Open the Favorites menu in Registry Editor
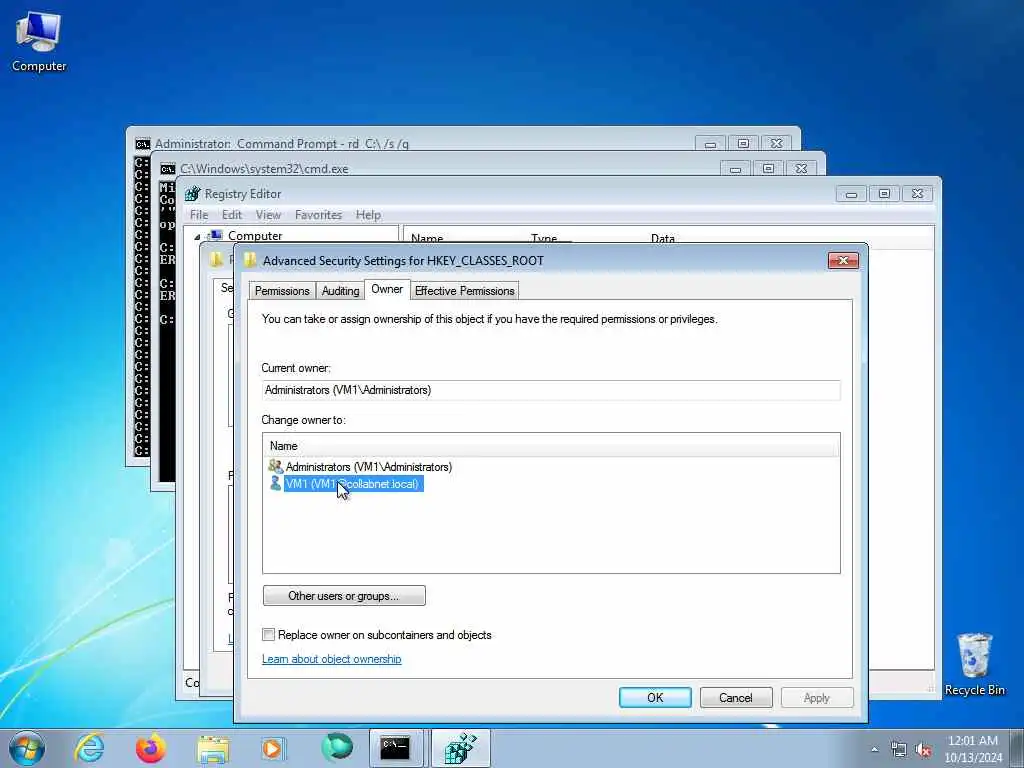This screenshot has width=1024, height=768. click(319, 215)
